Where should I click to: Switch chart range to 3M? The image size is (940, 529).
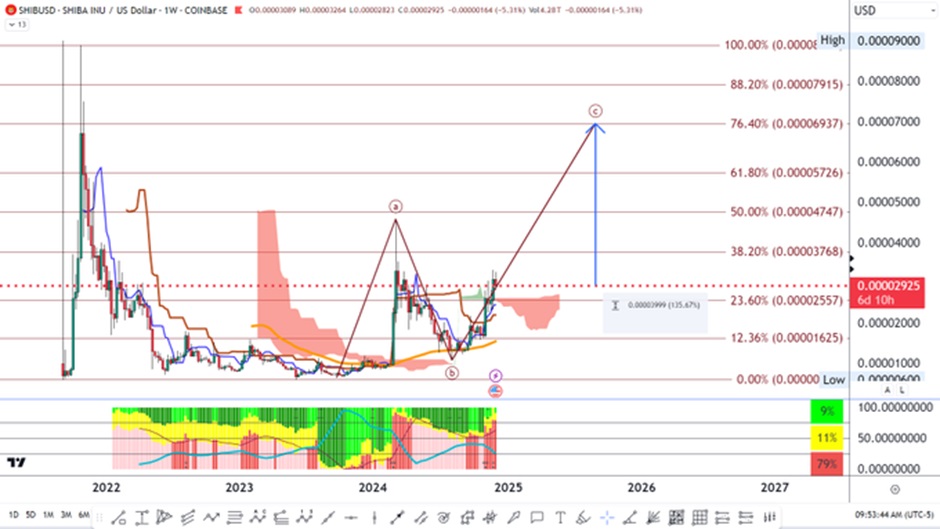[x=66, y=515]
